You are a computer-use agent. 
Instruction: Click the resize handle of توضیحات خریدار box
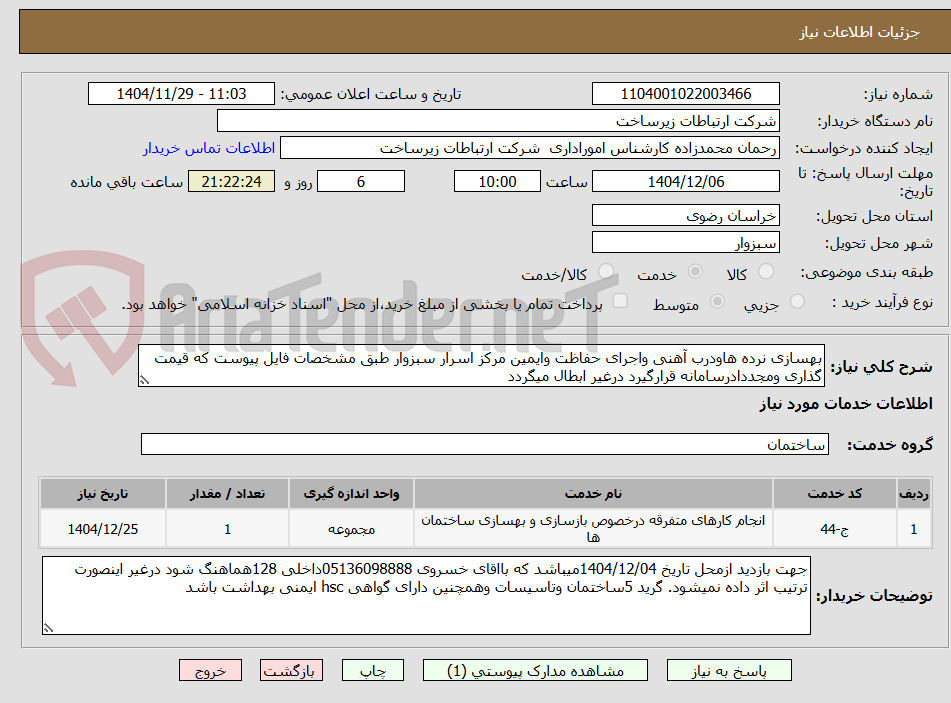49,628
